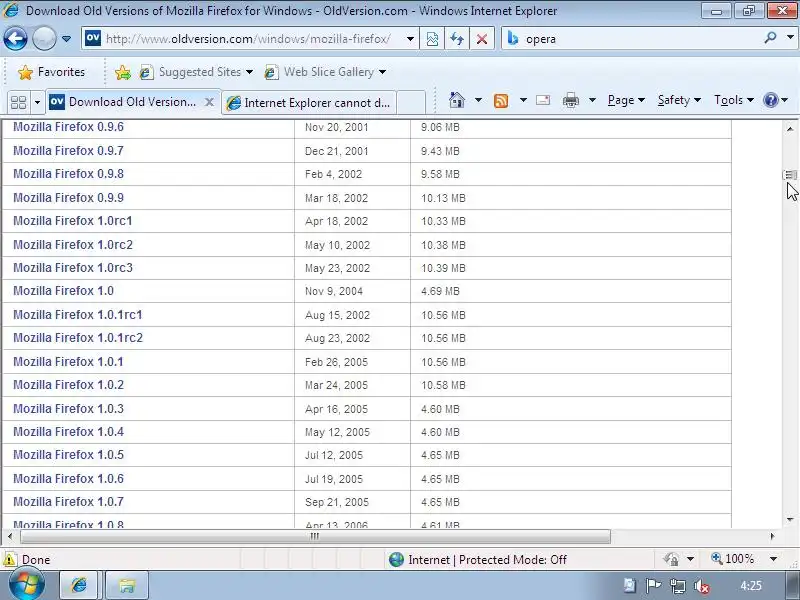Click the size 10.13 MB
800x600 pixels.
pos(443,198)
